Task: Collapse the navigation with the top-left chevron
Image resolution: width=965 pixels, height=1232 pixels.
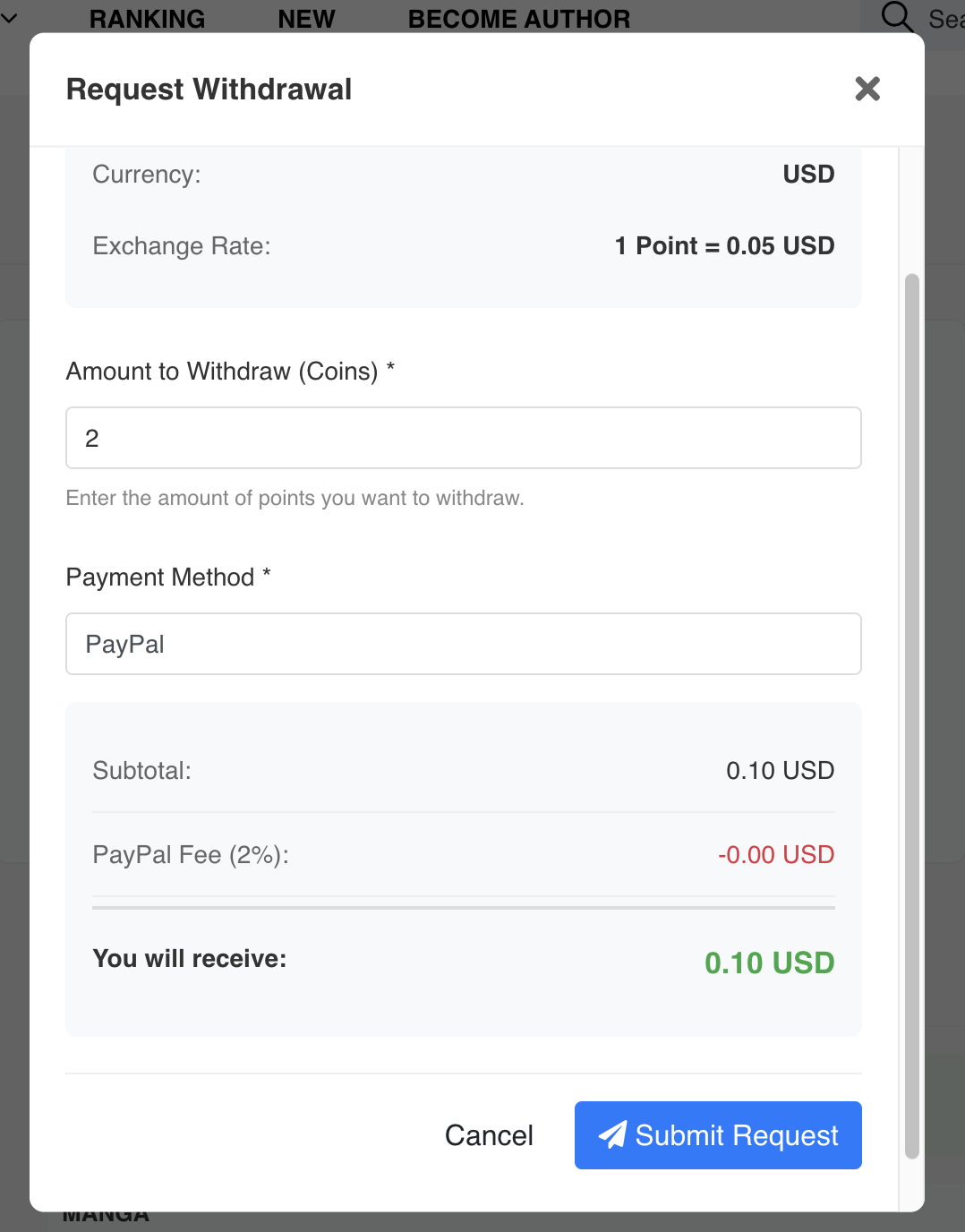Action: tap(11, 17)
